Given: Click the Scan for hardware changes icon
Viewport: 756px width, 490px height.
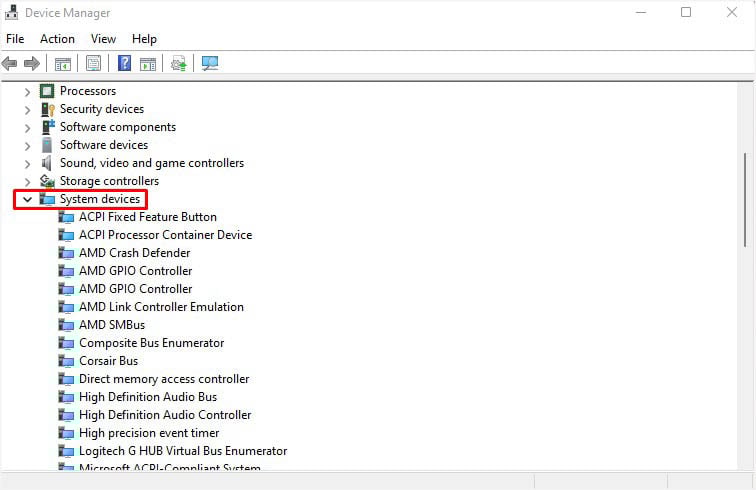Looking at the screenshot, I should tap(210, 63).
